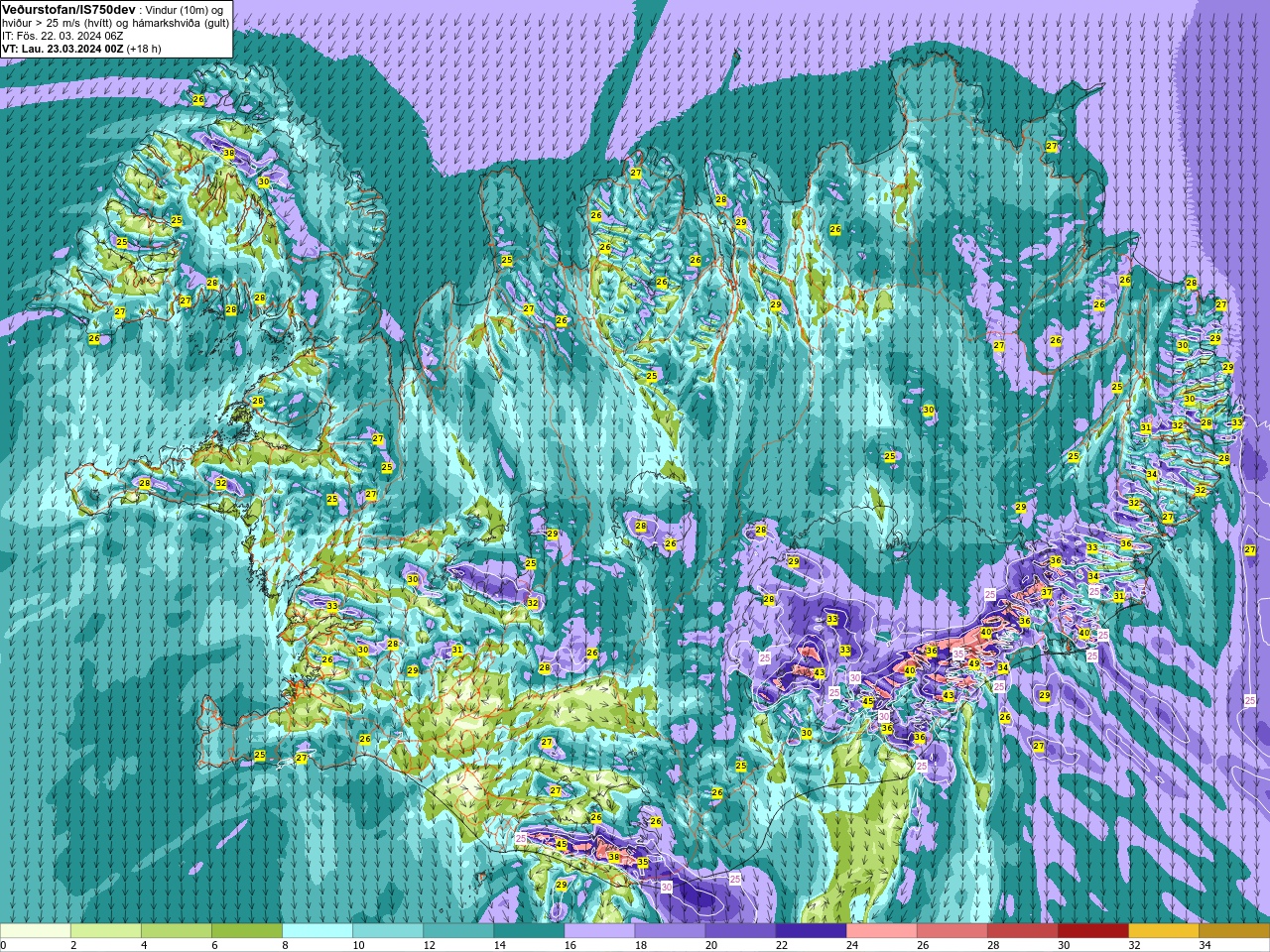
Task: Select the bright cyan 8–10 m/s legend swatch
Action: pyautogui.click(x=317, y=931)
